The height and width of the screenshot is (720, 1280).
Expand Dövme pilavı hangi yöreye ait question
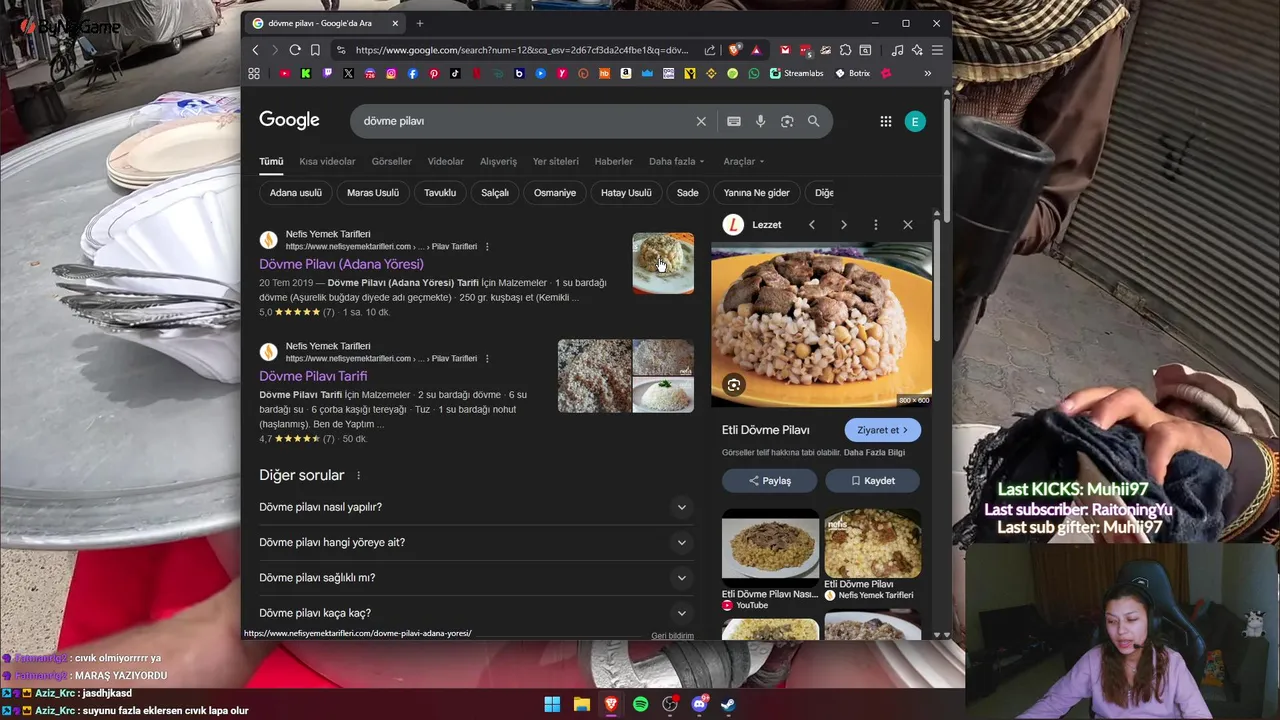point(474,542)
